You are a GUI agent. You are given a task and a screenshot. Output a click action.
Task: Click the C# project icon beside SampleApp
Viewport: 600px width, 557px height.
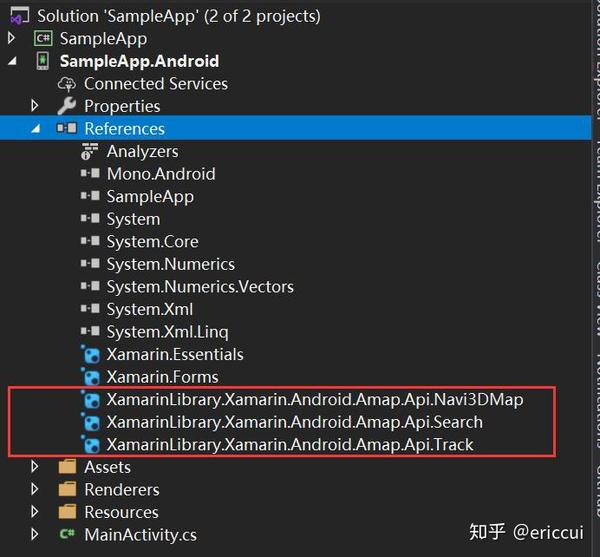coord(43,39)
